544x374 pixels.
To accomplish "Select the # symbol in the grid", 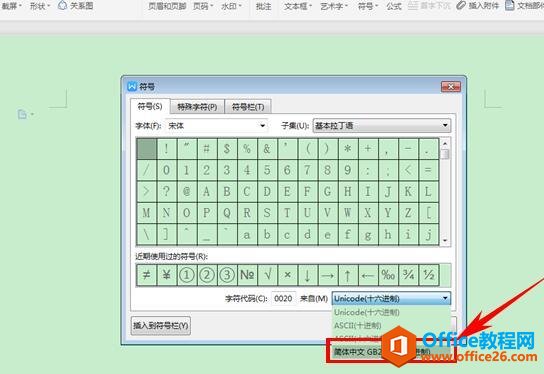I will click(207, 149).
